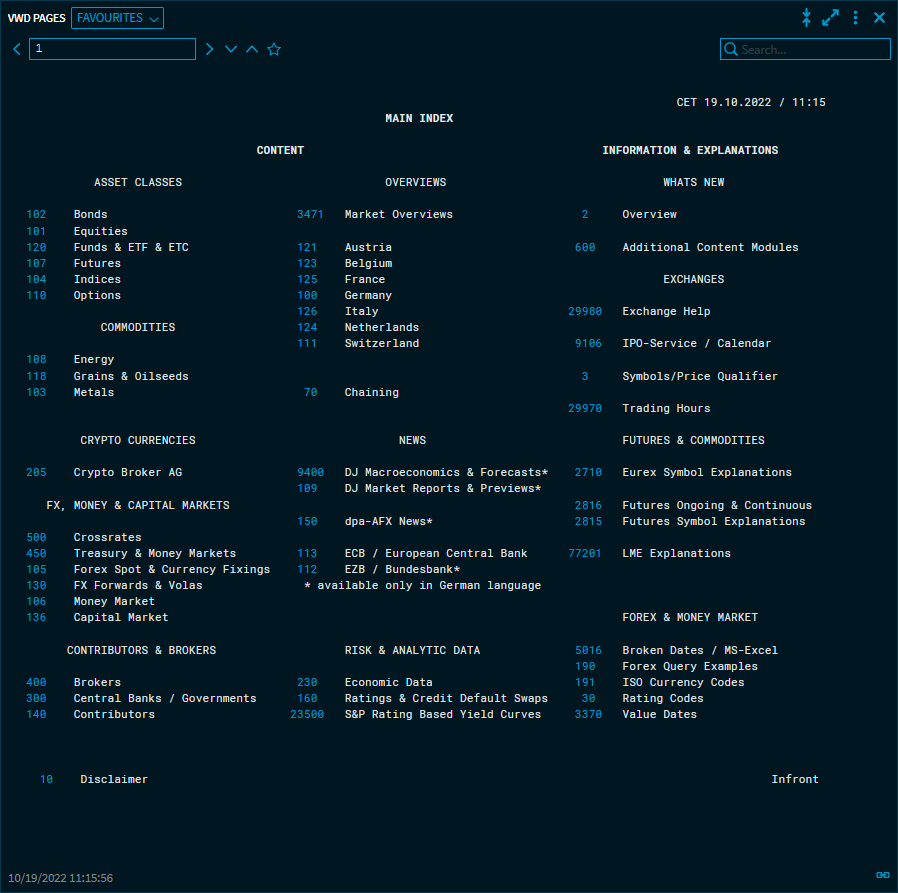
Task: Click the up chevron beside page field
Action: pos(252,49)
